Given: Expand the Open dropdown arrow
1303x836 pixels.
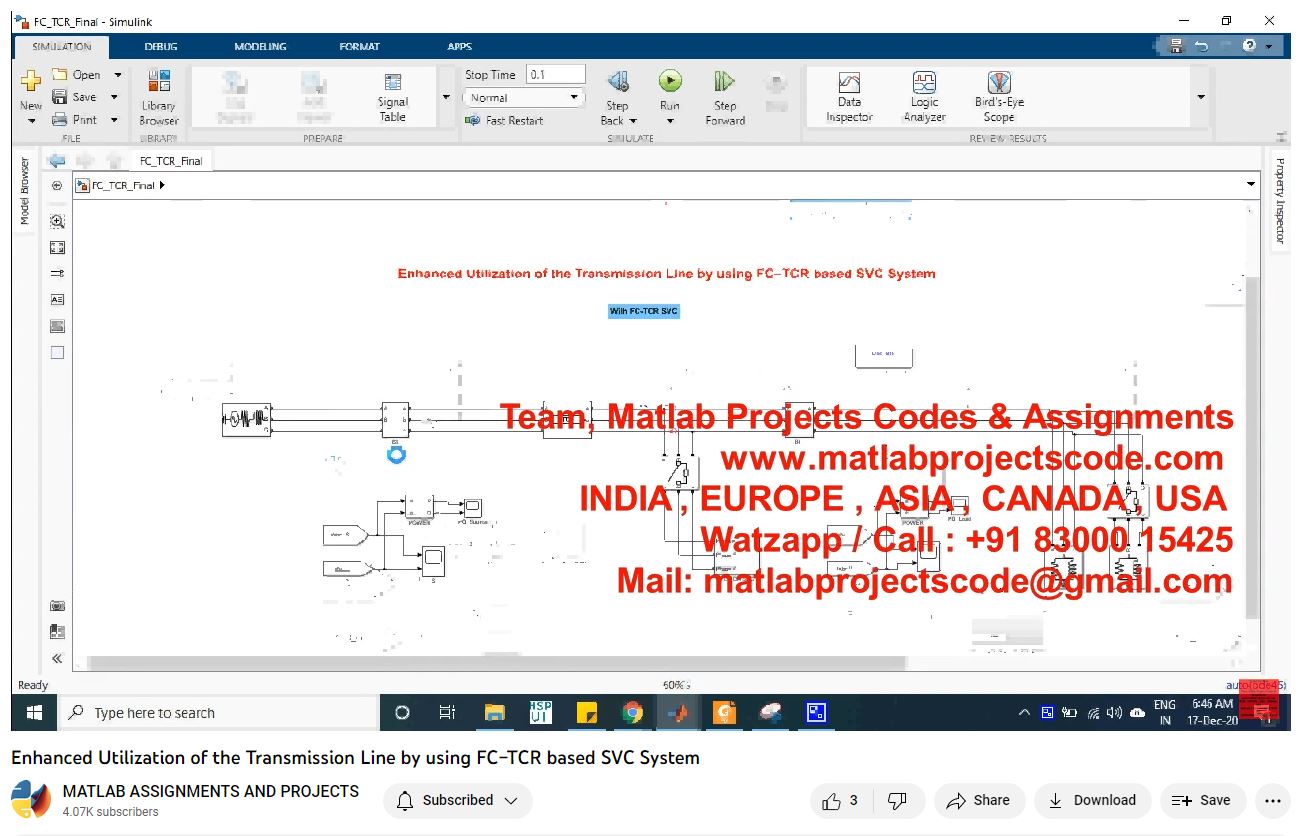Looking at the screenshot, I should (x=117, y=75).
